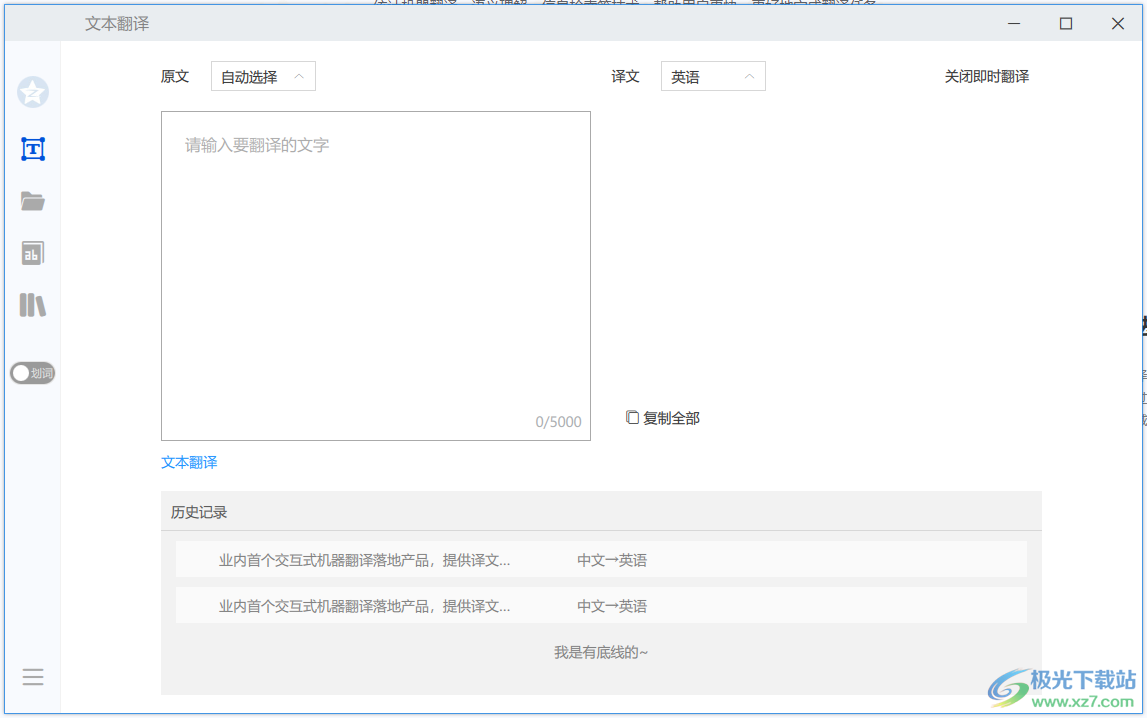The width and height of the screenshot is (1147, 718).
Task: Focus the 请输入要翻译的文字 text box
Action: 376,276
